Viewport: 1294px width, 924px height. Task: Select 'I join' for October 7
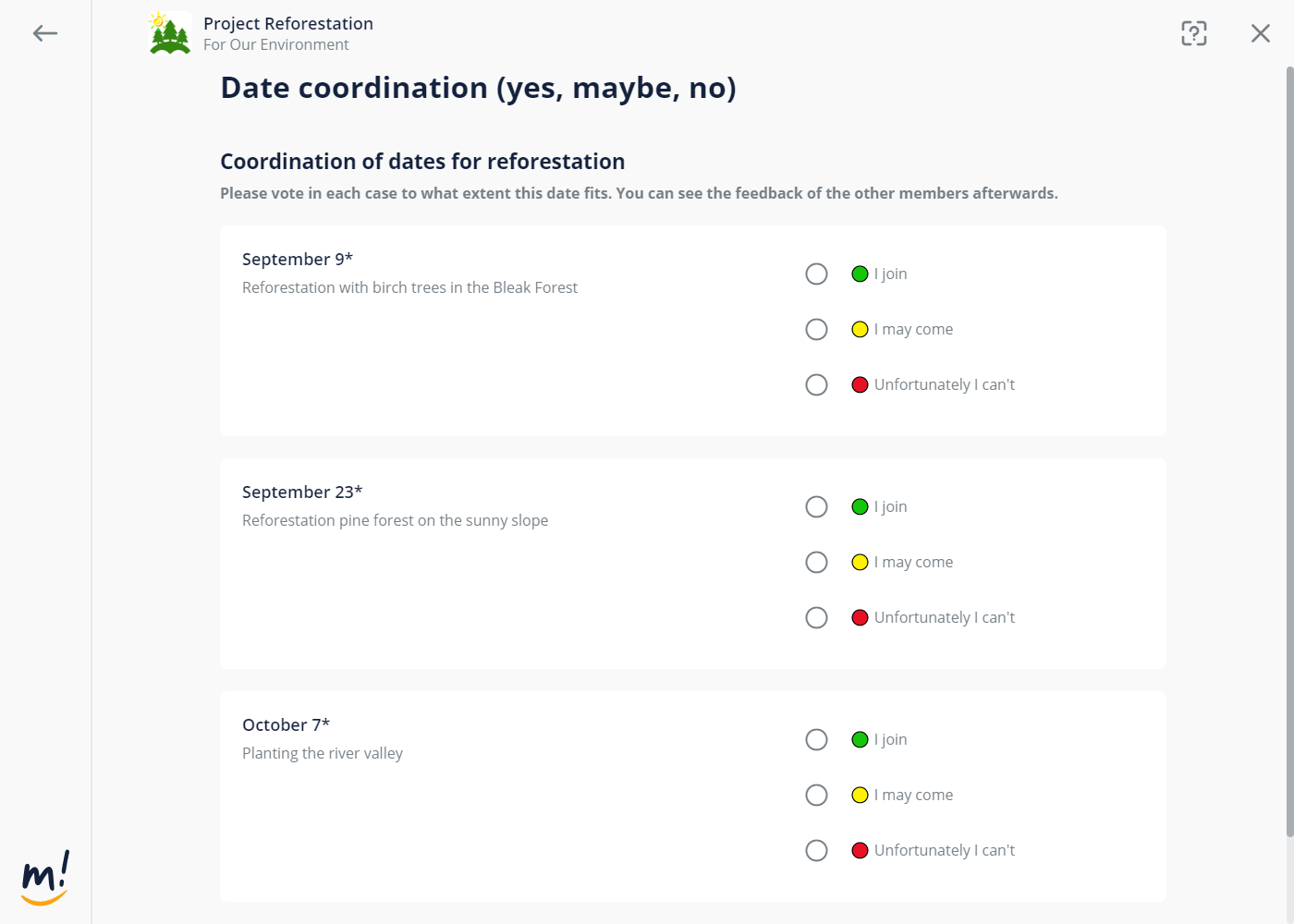tap(816, 740)
